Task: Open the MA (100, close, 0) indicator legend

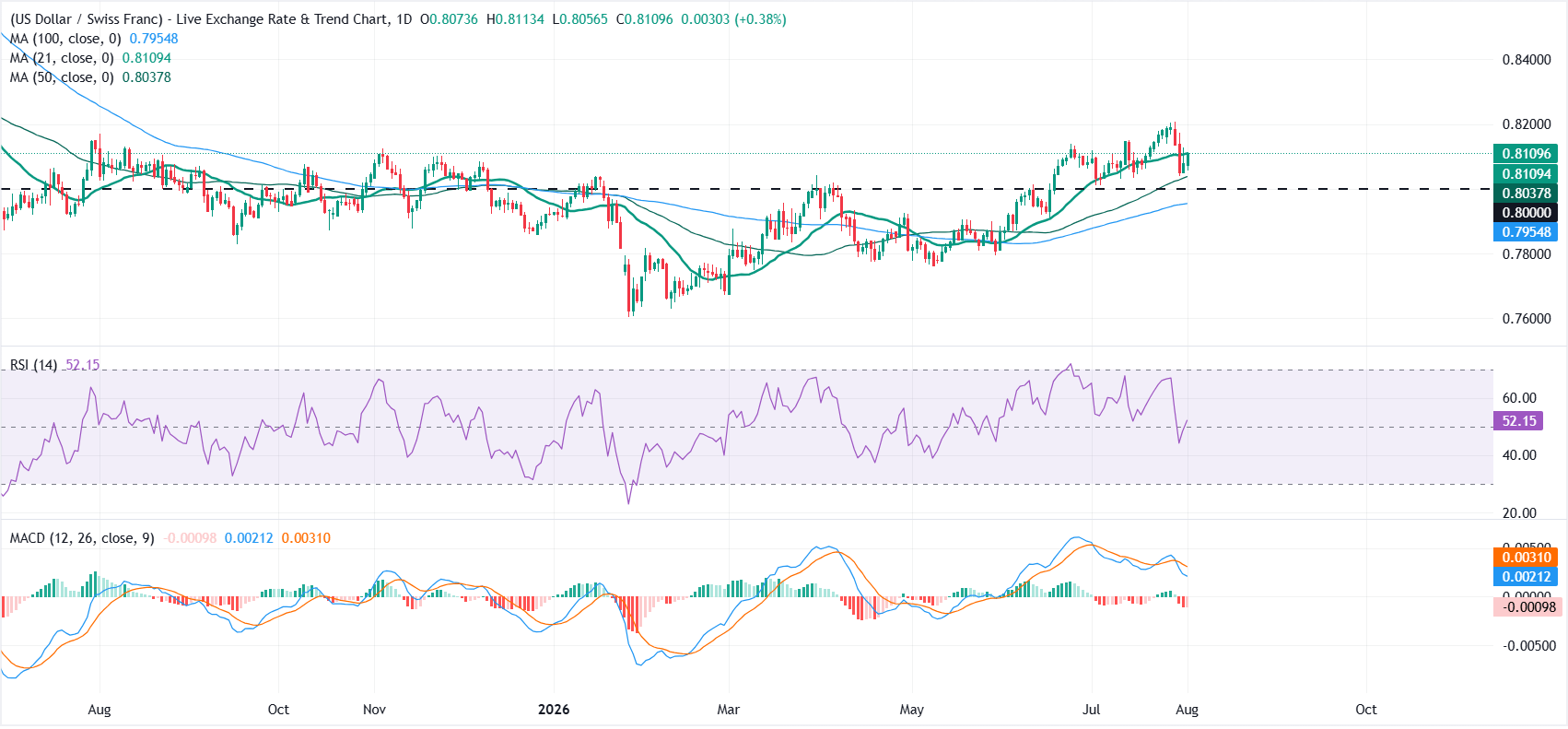Action: [x=65, y=39]
